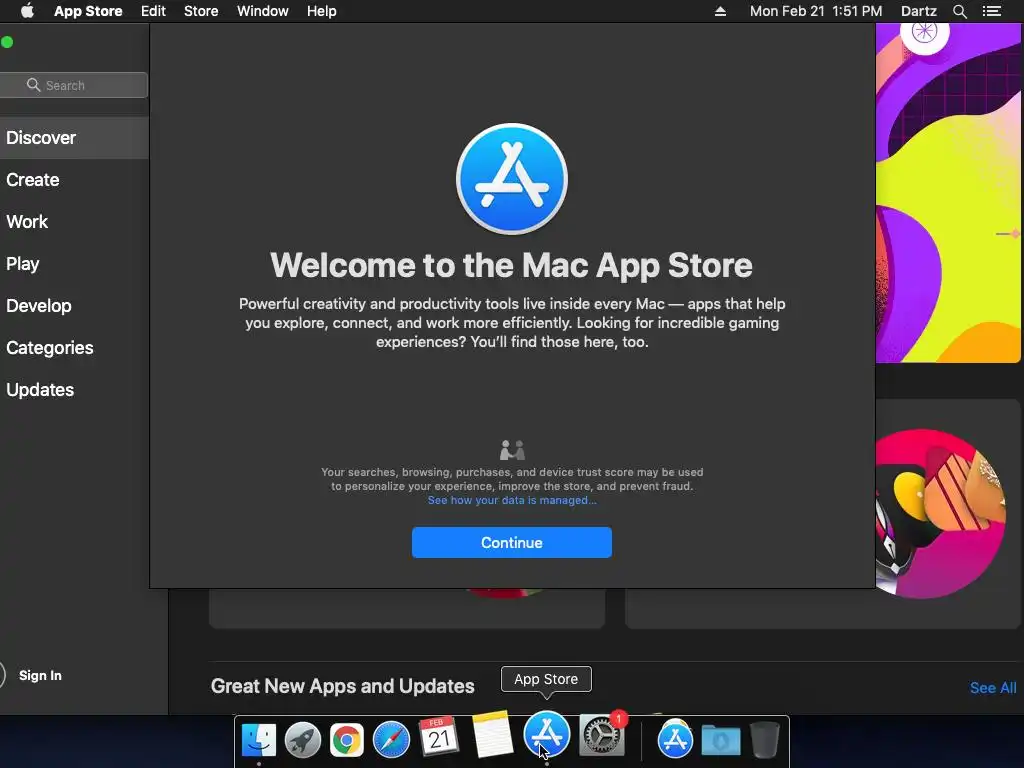
Task: Click the eject icon in menu bar
Action: pos(720,11)
